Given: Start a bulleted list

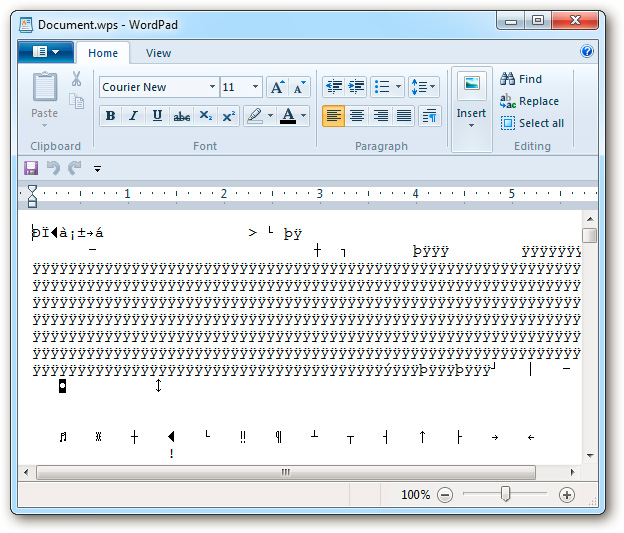Looking at the screenshot, I should pos(382,86).
